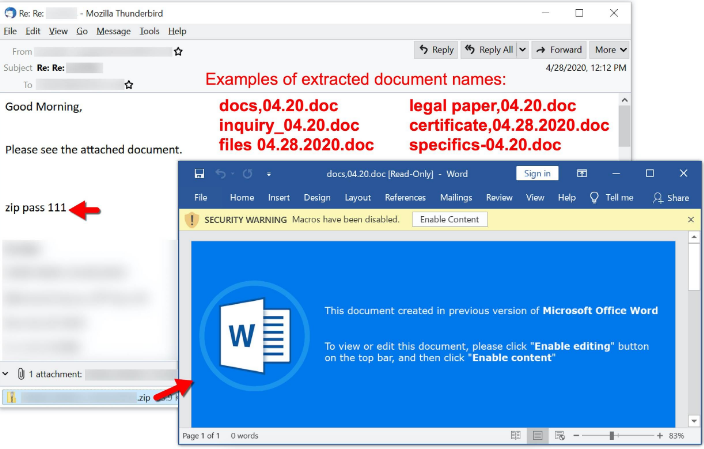Click the Enable Content button
The height and width of the screenshot is (449, 704).
[449, 219]
